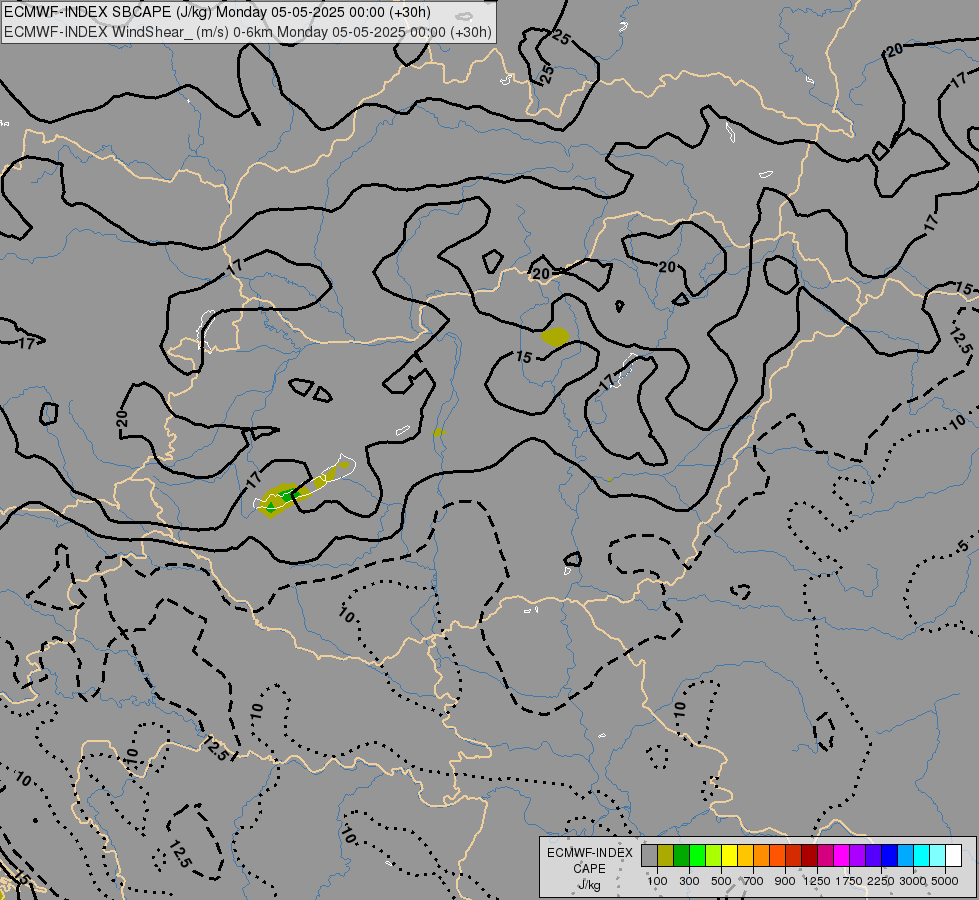Select the dark maroon CAPE legend swatch

tap(810, 855)
